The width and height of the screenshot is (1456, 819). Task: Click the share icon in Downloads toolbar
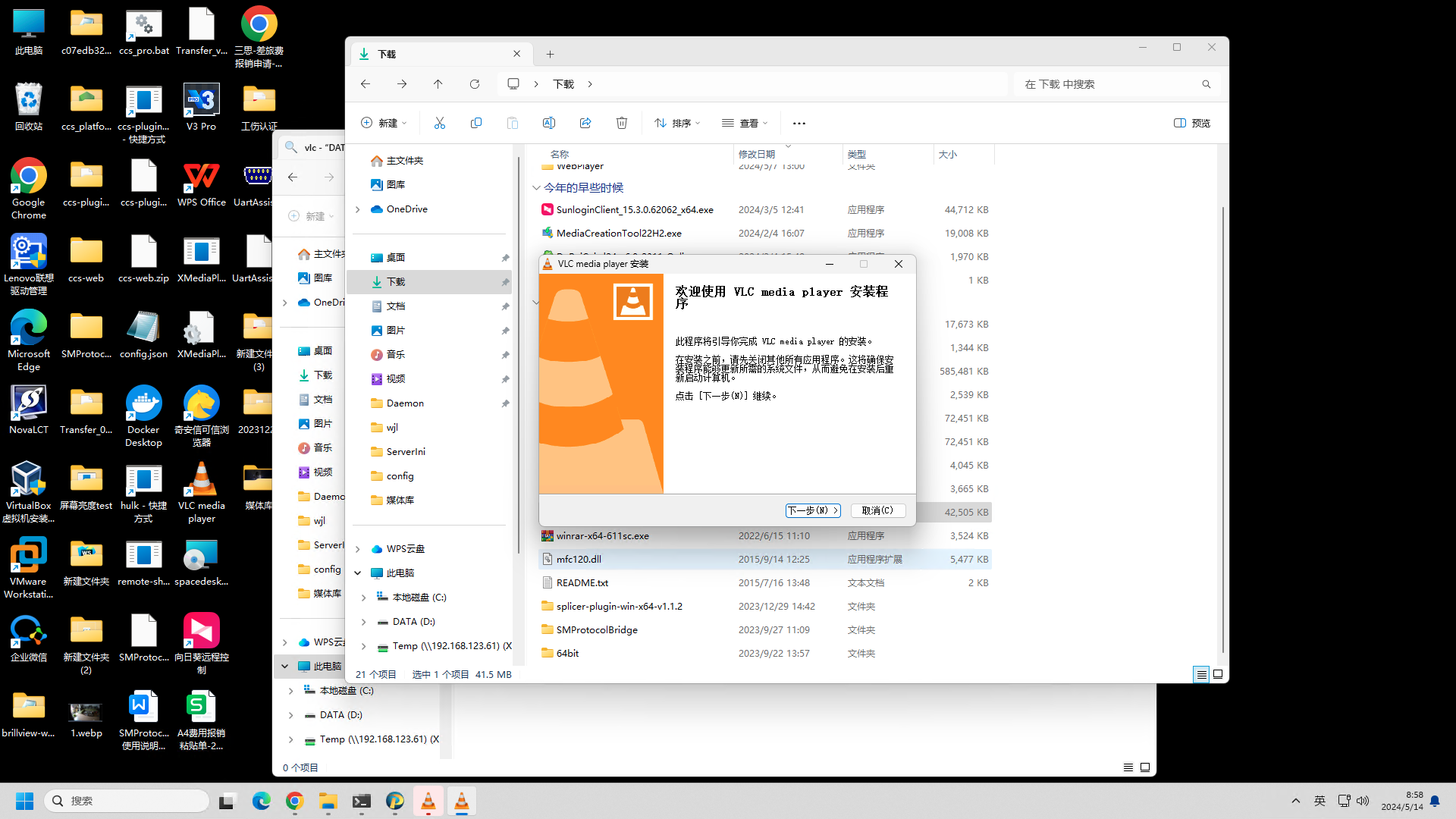[585, 123]
